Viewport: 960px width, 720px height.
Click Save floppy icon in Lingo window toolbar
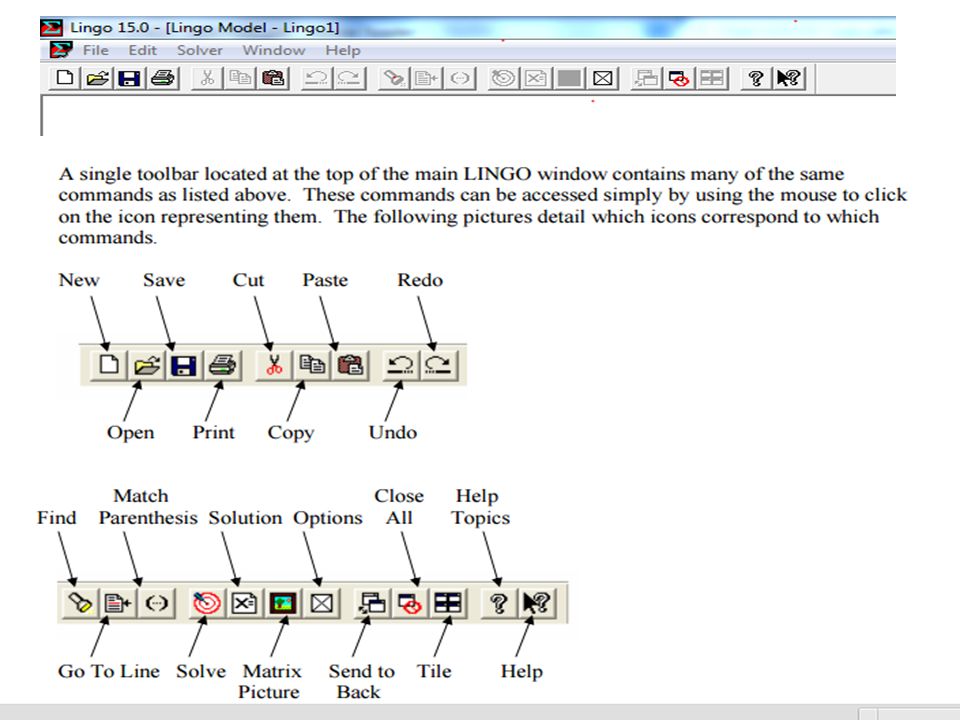[129, 78]
